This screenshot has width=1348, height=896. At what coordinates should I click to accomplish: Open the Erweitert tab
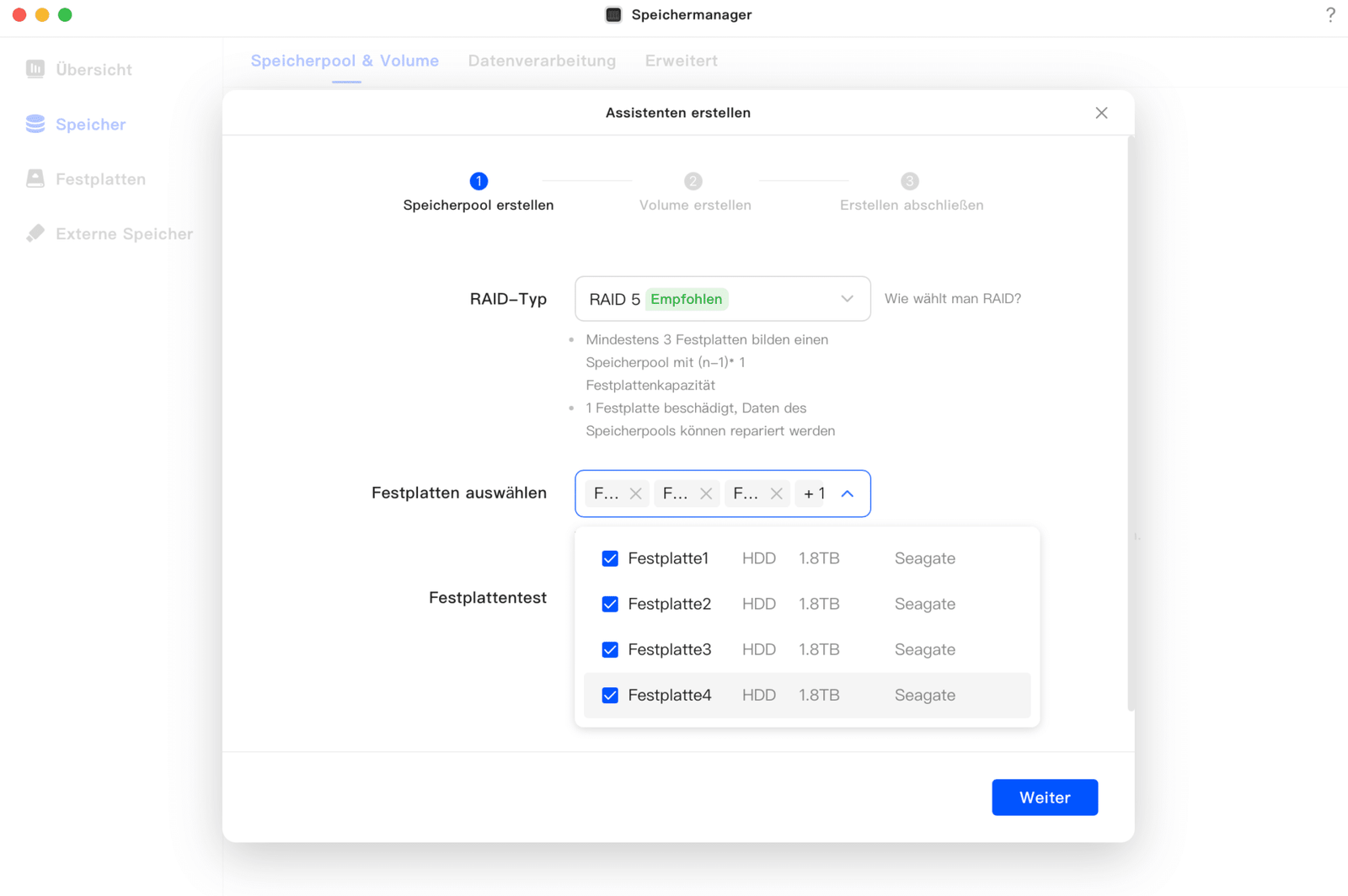pyautogui.click(x=681, y=61)
